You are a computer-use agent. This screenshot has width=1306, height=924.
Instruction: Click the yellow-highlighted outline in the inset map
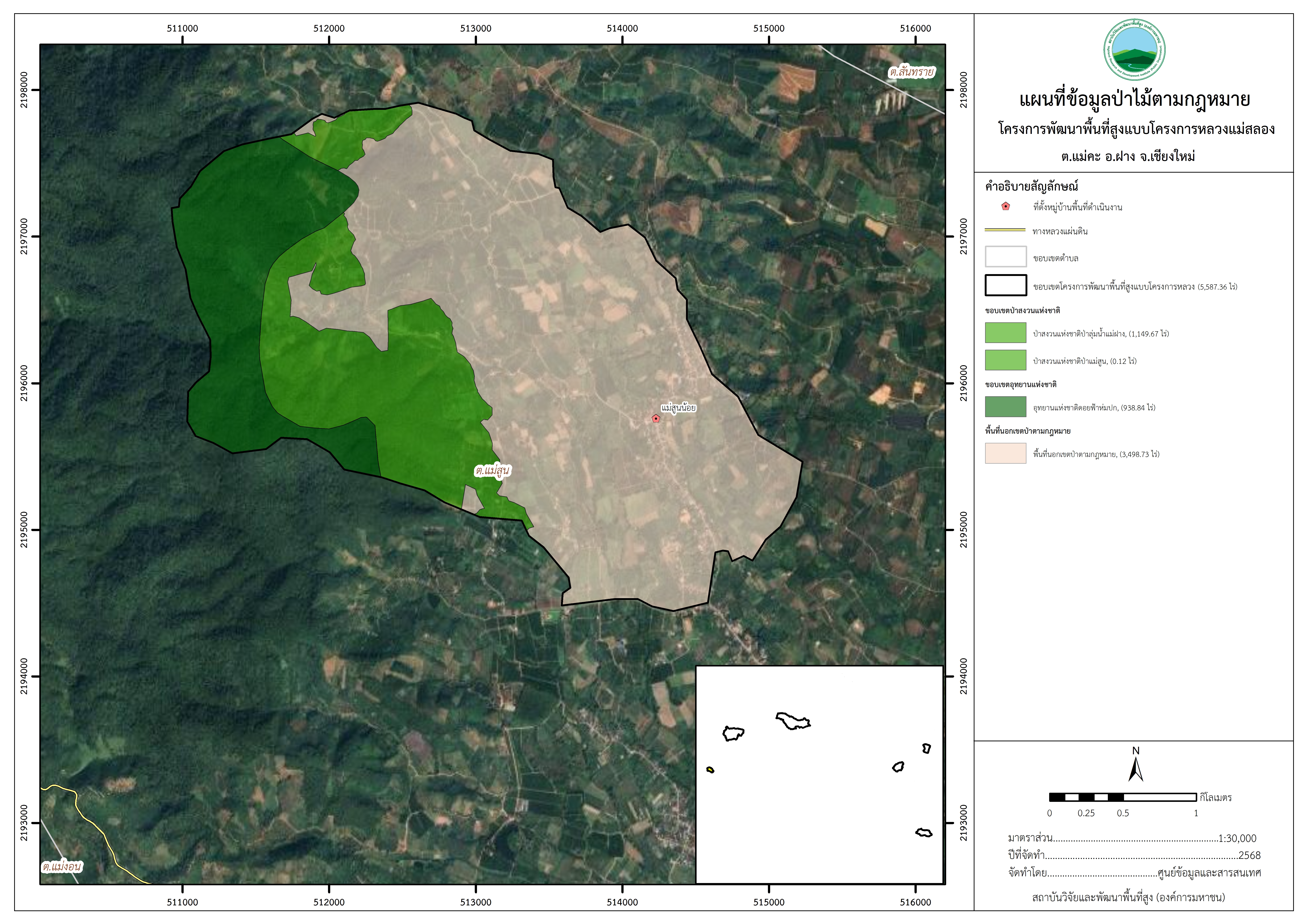[x=710, y=770]
